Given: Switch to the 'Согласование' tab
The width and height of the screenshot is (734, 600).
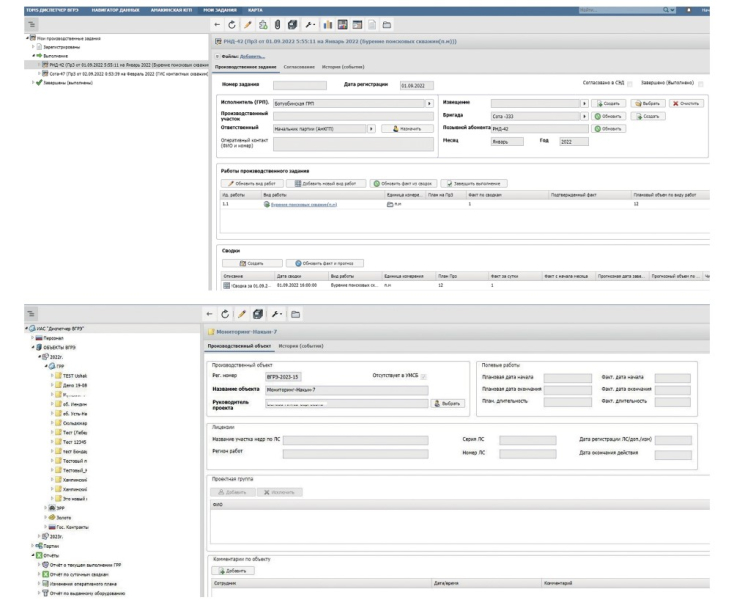Looking at the screenshot, I should coord(299,67).
